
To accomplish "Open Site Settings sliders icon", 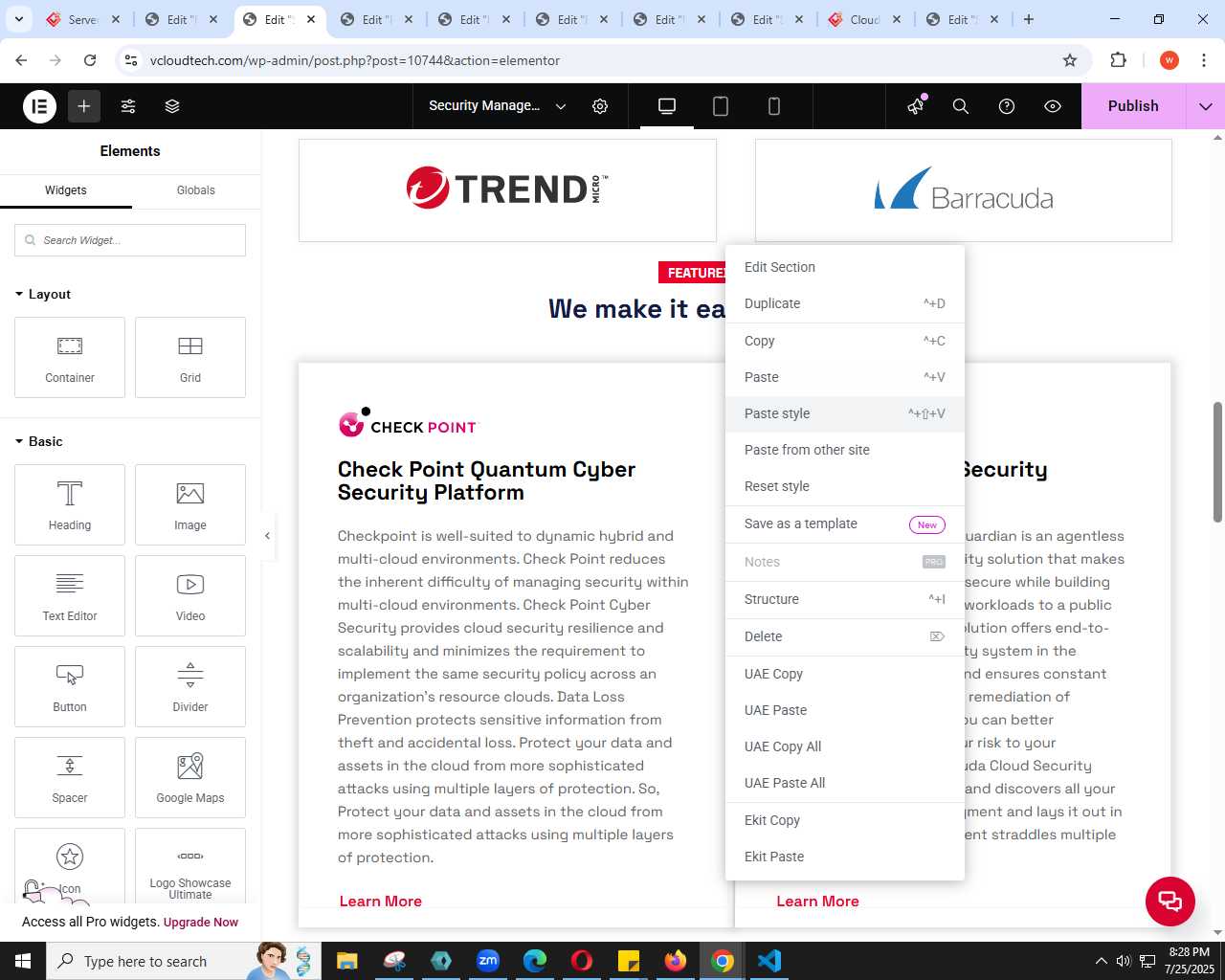I will point(128,106).
